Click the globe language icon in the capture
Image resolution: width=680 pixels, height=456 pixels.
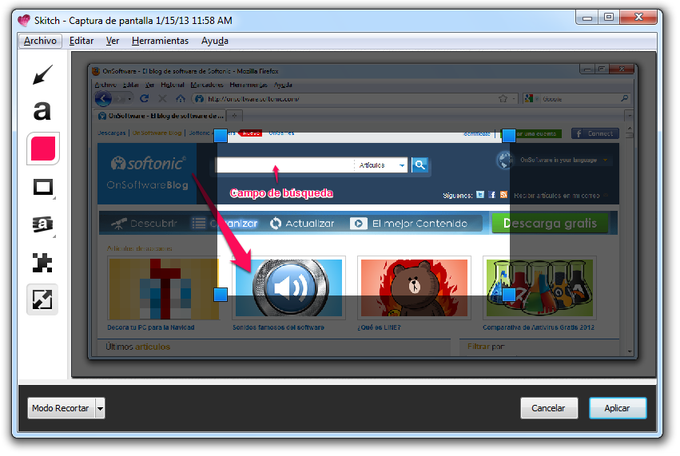click(505, 160)
